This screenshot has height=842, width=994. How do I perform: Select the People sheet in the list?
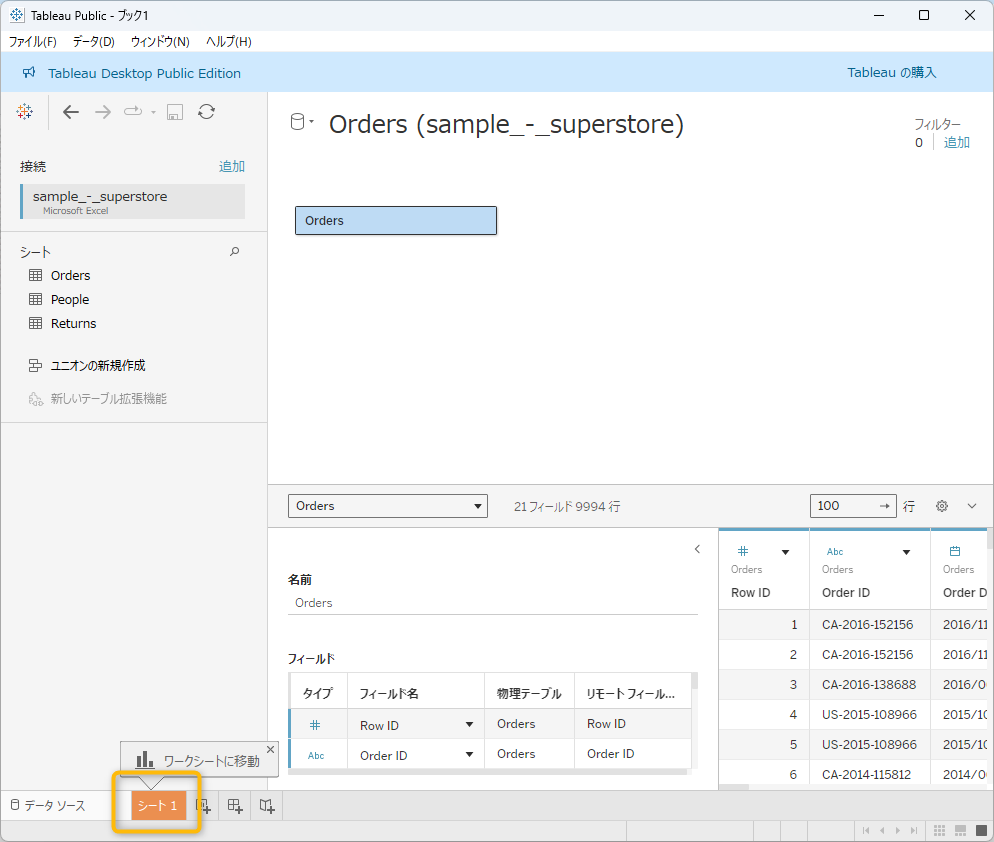point(70,300)
